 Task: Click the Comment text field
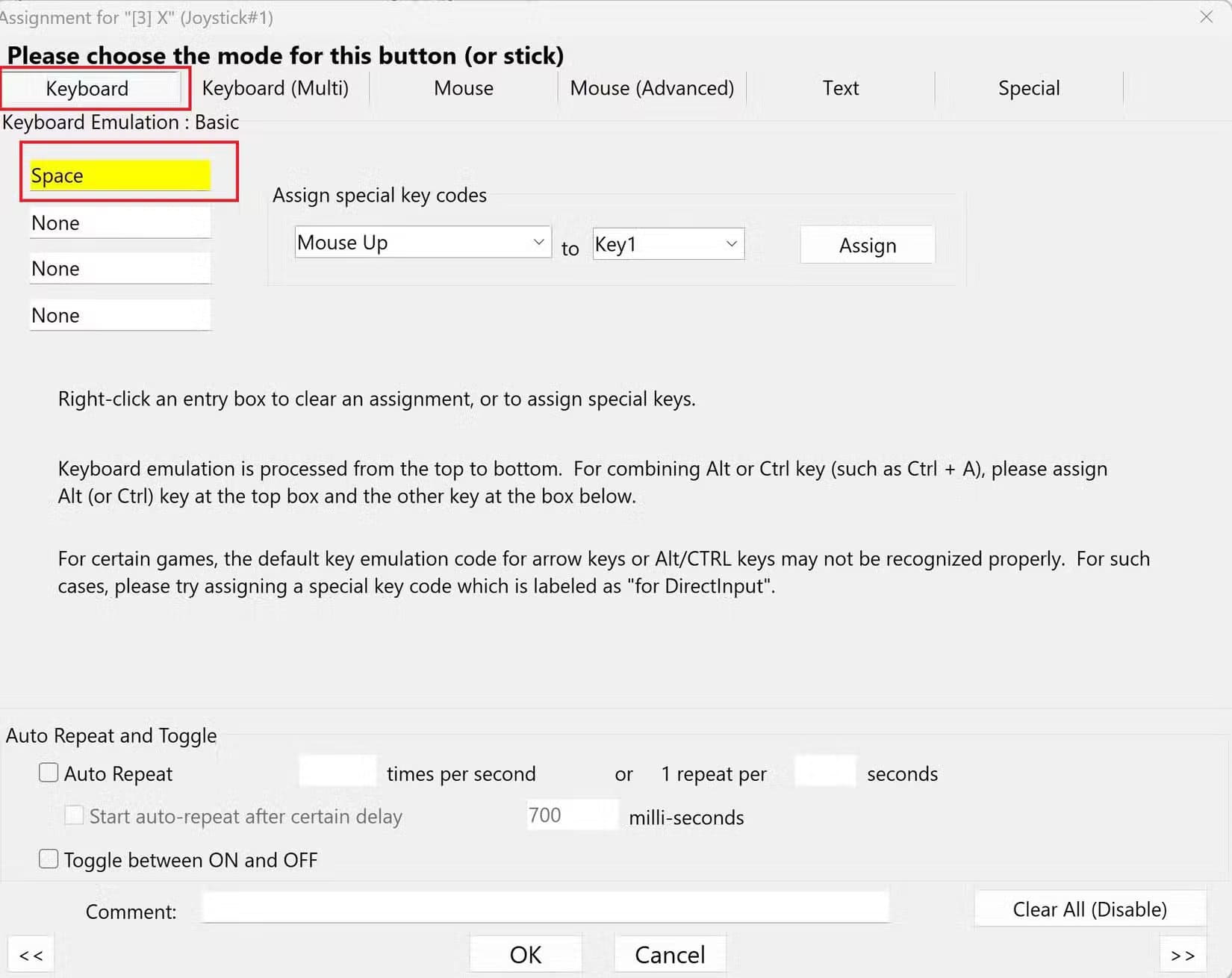(x=546, y=907)
